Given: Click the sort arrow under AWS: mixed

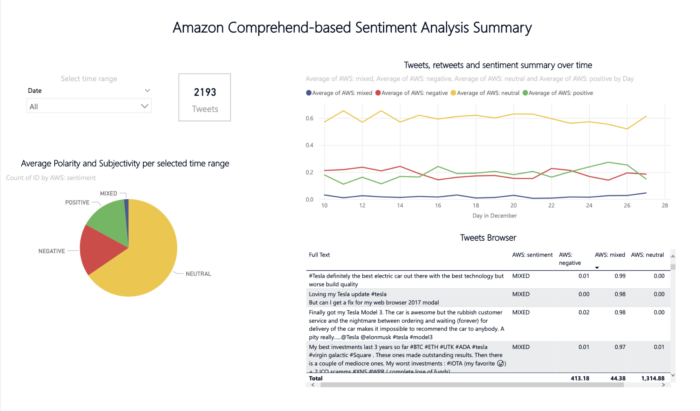Looking at the screenshot, I should click(598, 267).
